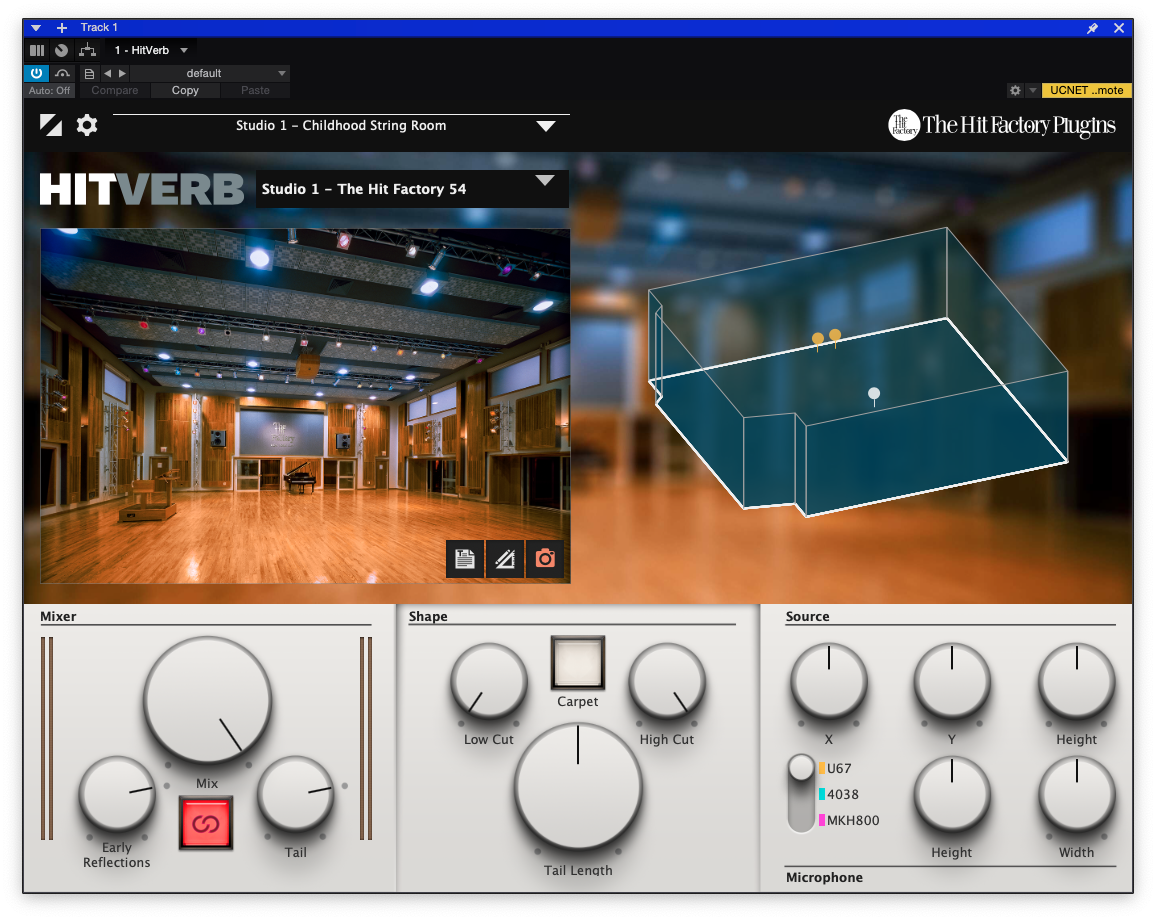Toggle plugin power bypass
Screen dimensions: 1156x920
coord(36,73)
